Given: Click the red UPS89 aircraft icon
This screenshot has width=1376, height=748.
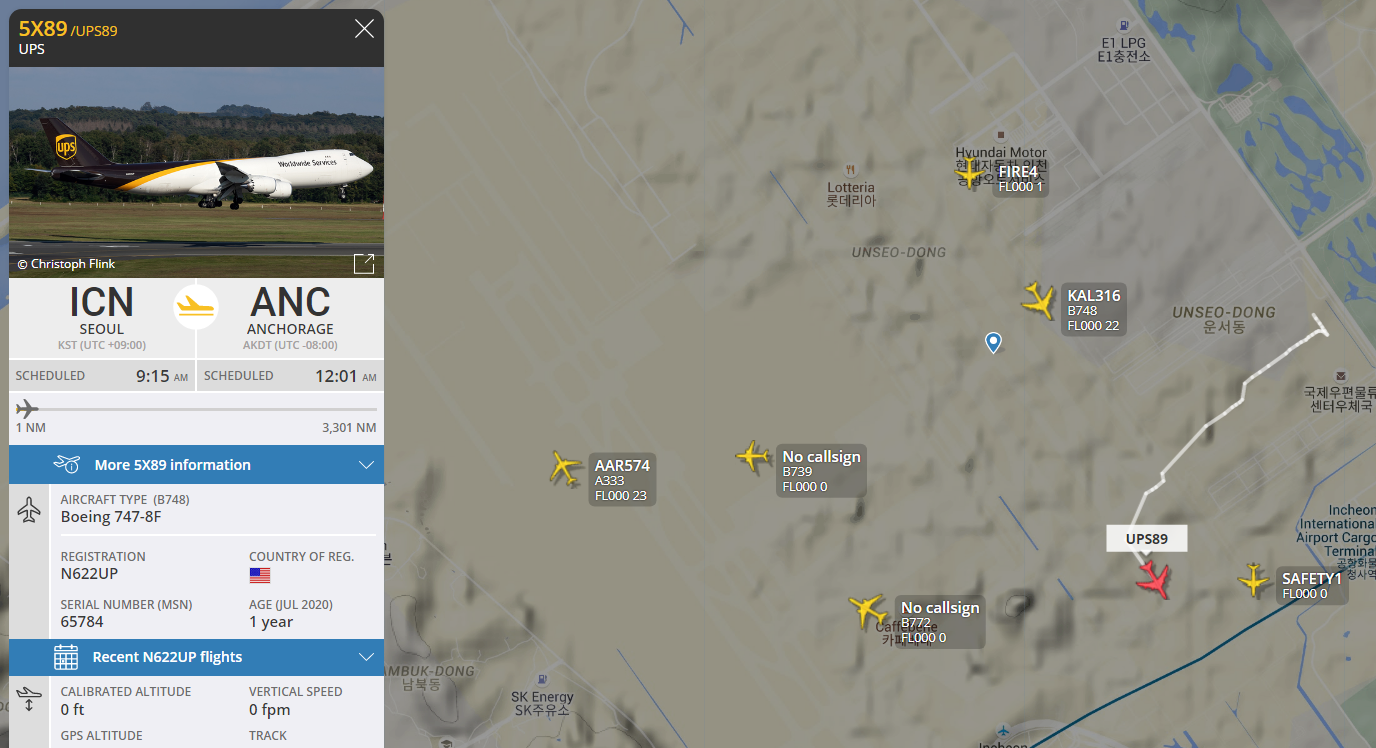Looking at the screenshot, I should click(x=1154, y=579).
